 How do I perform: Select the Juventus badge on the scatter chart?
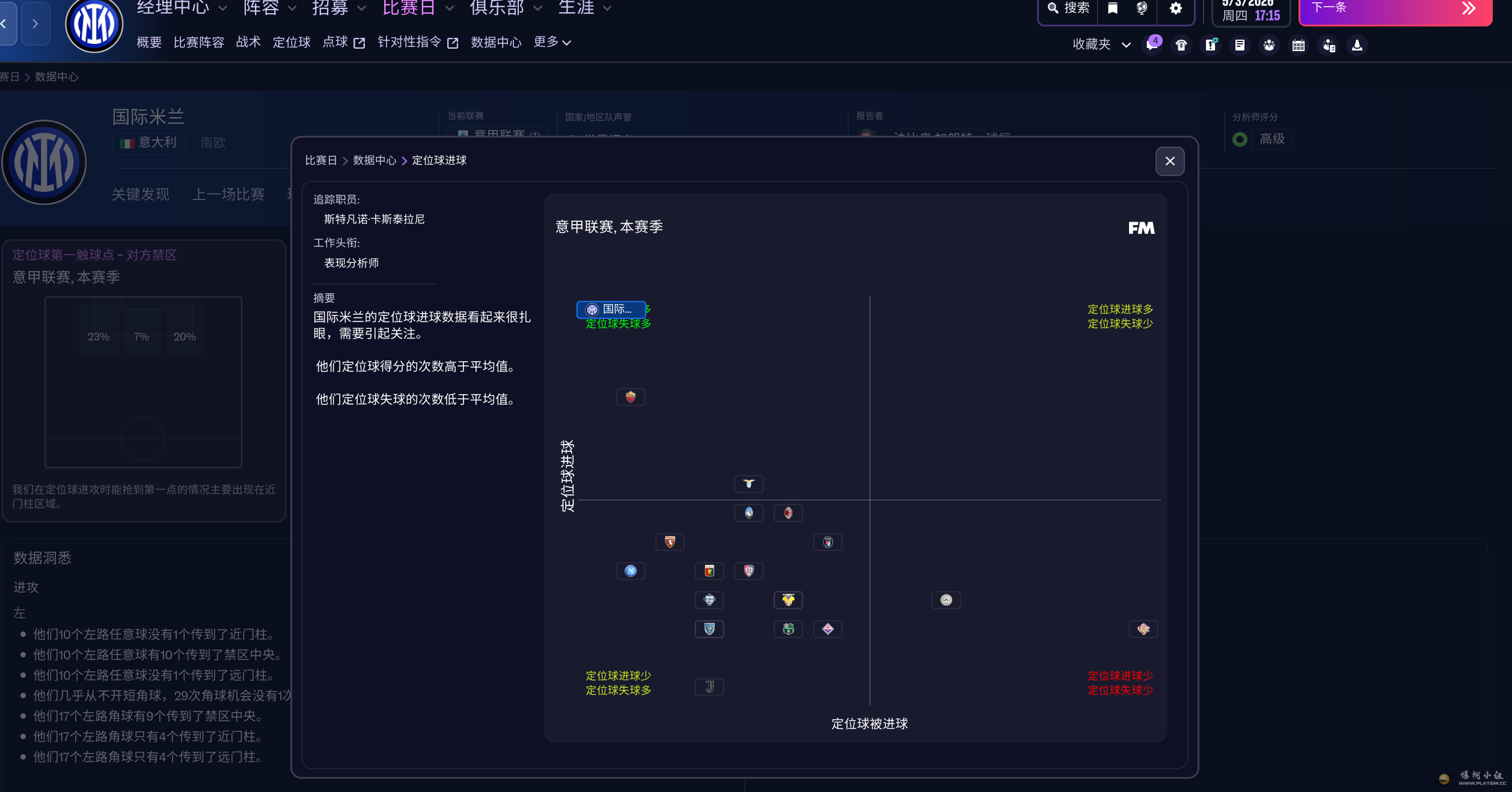tap(709, 687)
